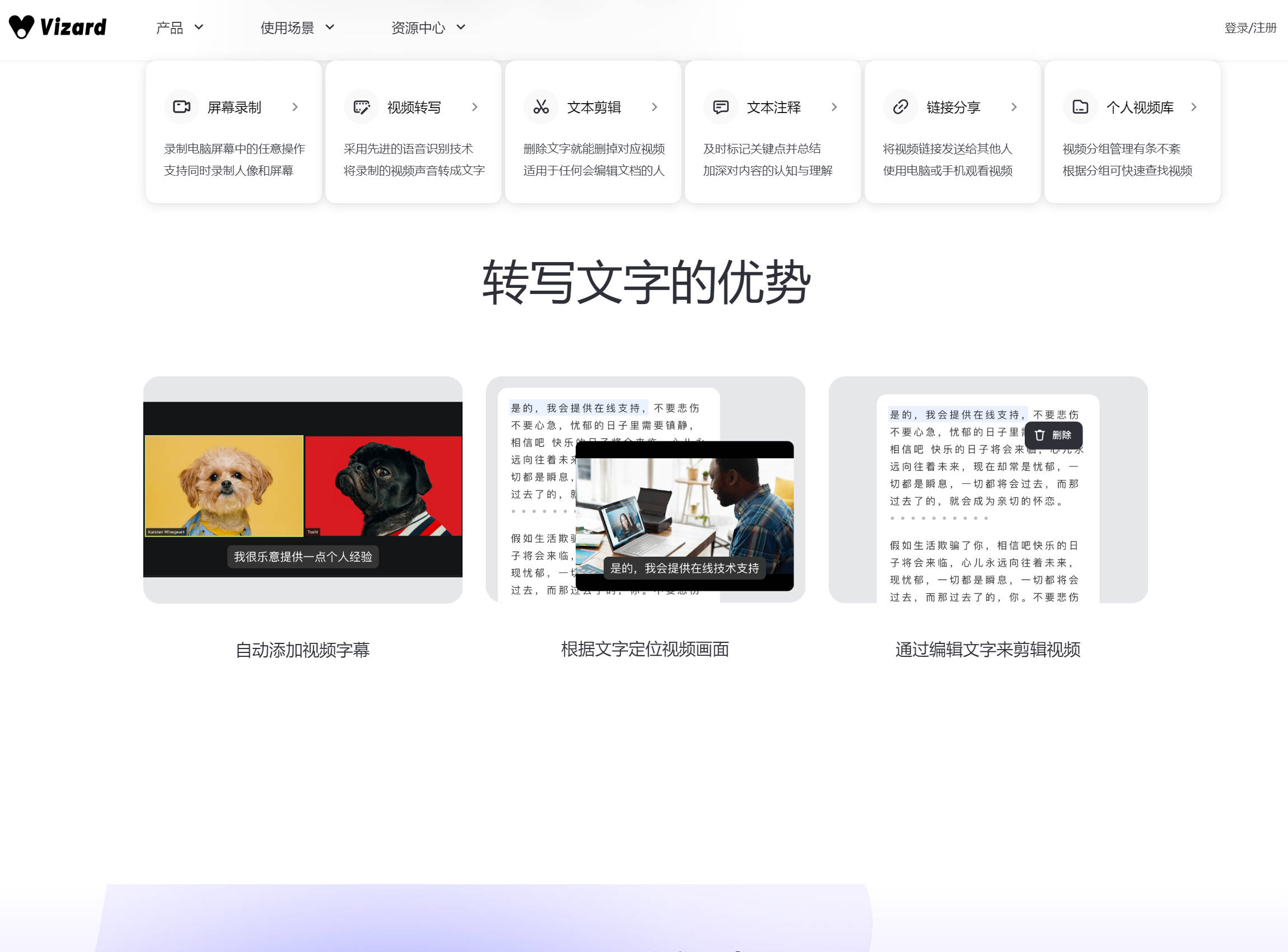1288x952 pixels.
Task: Expand the 资源中心 dropdown chevron
Action: tap(460, 27)
